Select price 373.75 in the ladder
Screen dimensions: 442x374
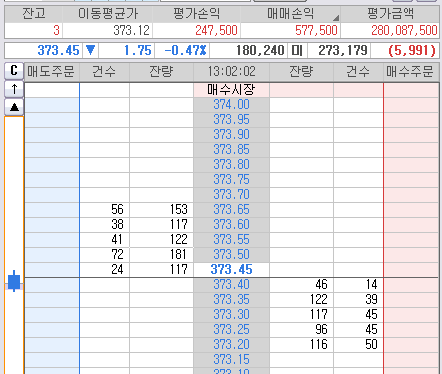tap(231, 180)
